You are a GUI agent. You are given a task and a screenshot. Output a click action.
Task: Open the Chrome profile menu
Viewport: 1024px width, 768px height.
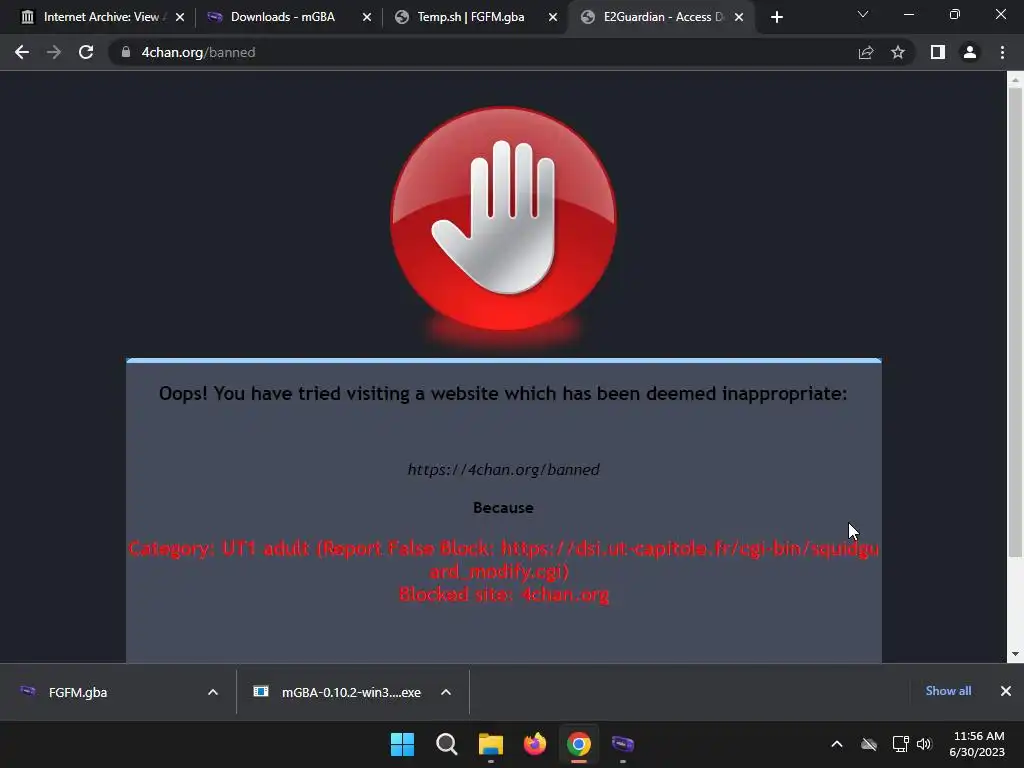pyautogui.click(x=970, y=52)
